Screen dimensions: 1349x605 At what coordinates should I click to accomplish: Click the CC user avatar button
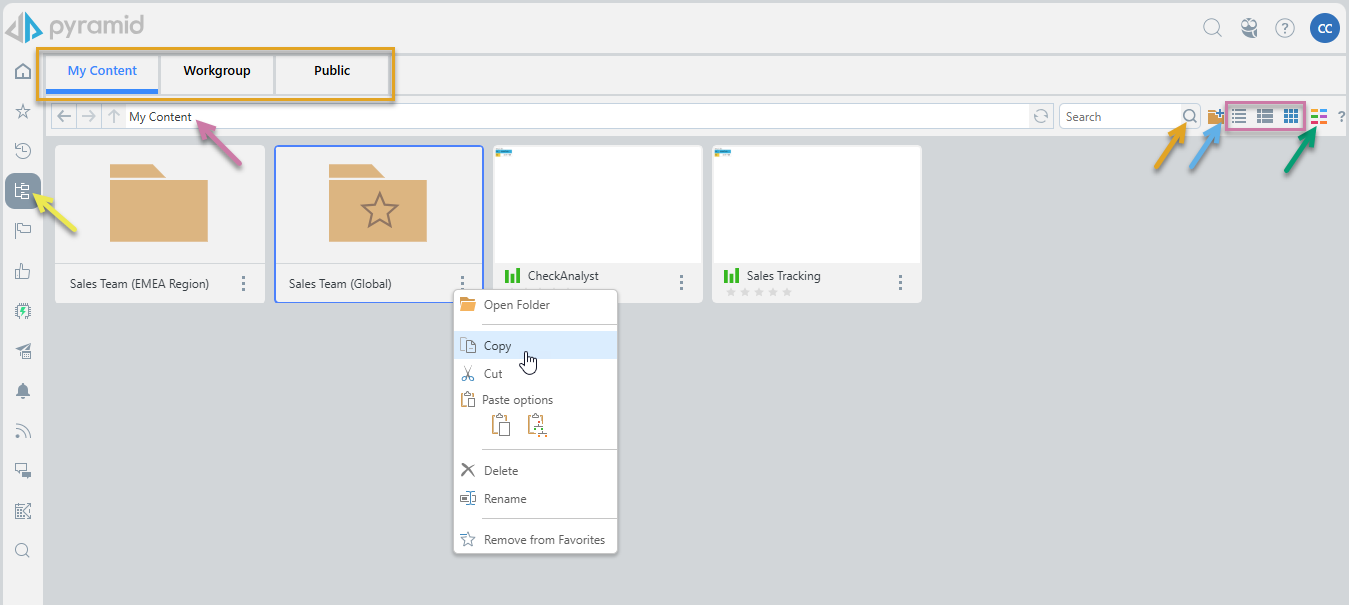(1324, 28)
